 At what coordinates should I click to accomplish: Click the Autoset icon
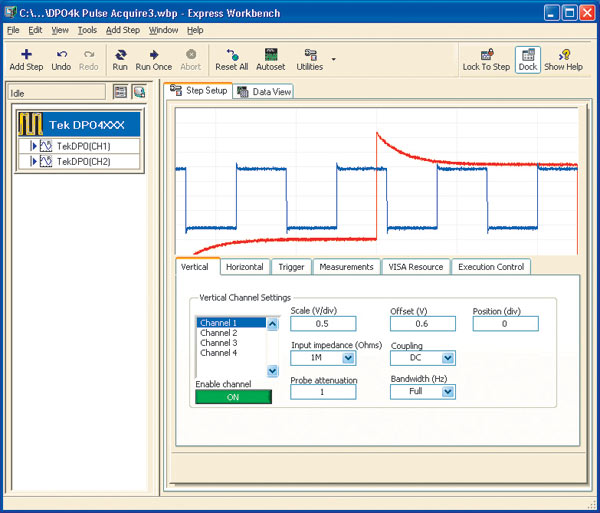[x=271, y=54]
